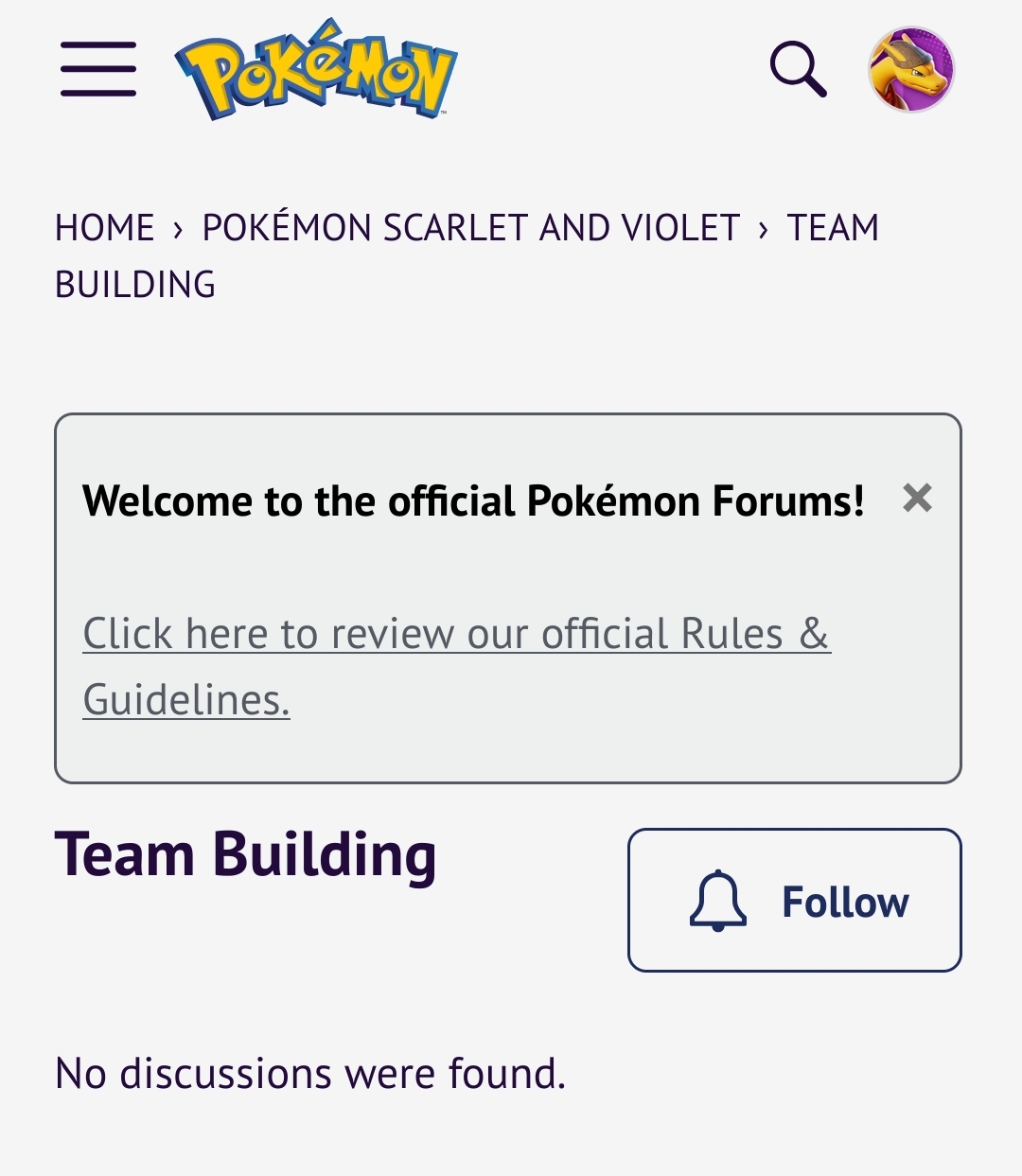This screenshot has width=1022, height=1176.
Task: Click the "No discussions were found." message
Action: point(310,1074)
